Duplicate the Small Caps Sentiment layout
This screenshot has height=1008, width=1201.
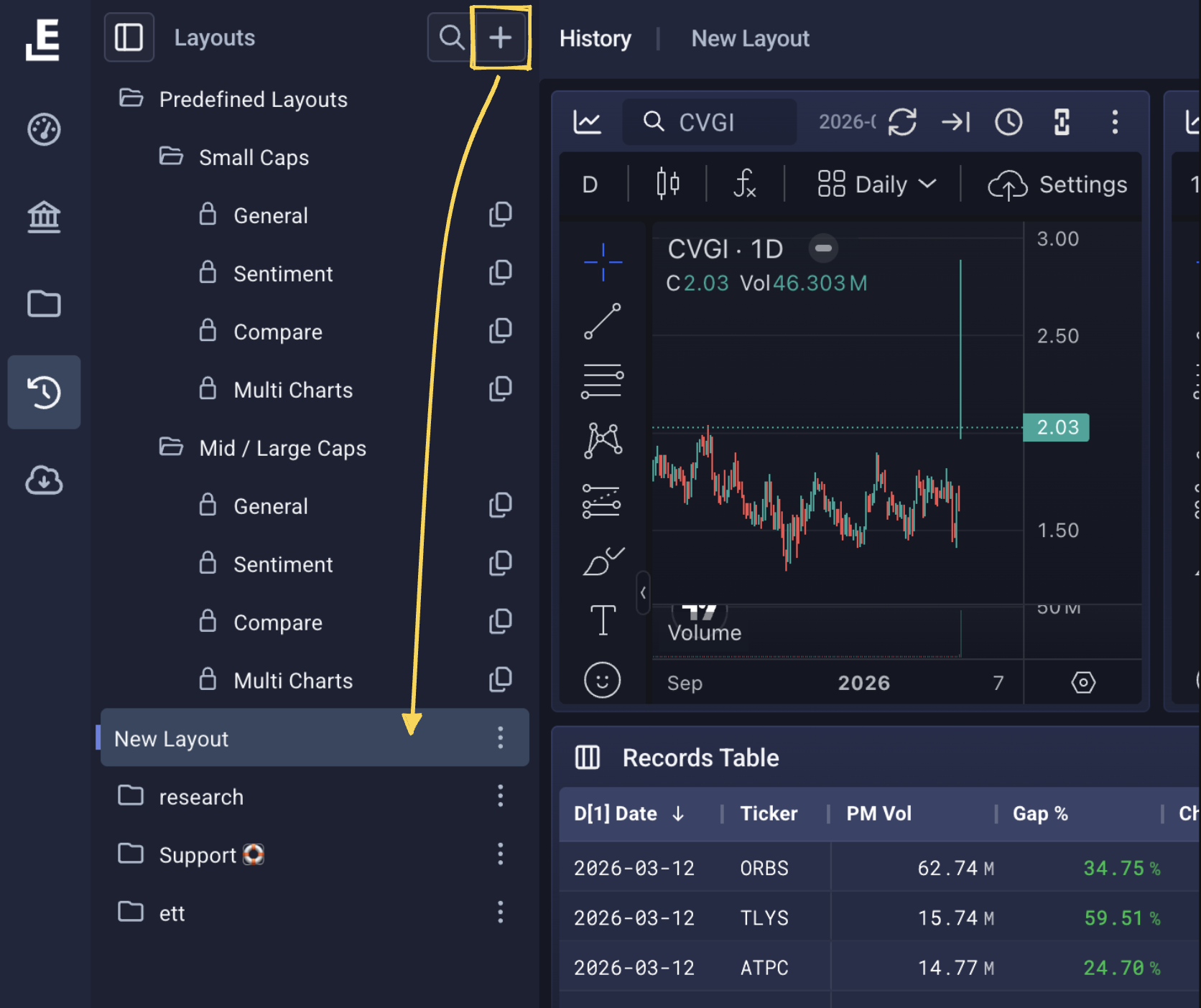click(x=500, y=273)
